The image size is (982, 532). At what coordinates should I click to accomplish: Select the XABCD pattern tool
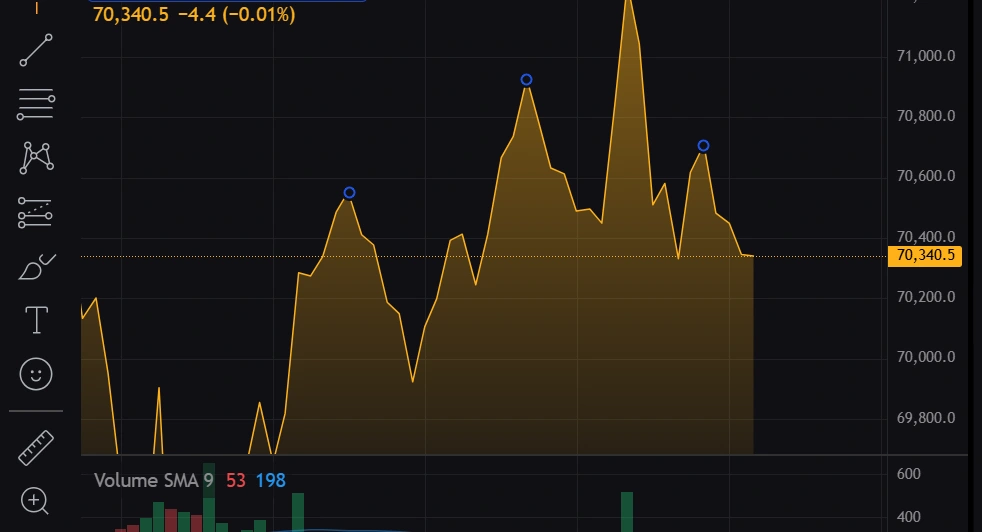tap(37, 156)
